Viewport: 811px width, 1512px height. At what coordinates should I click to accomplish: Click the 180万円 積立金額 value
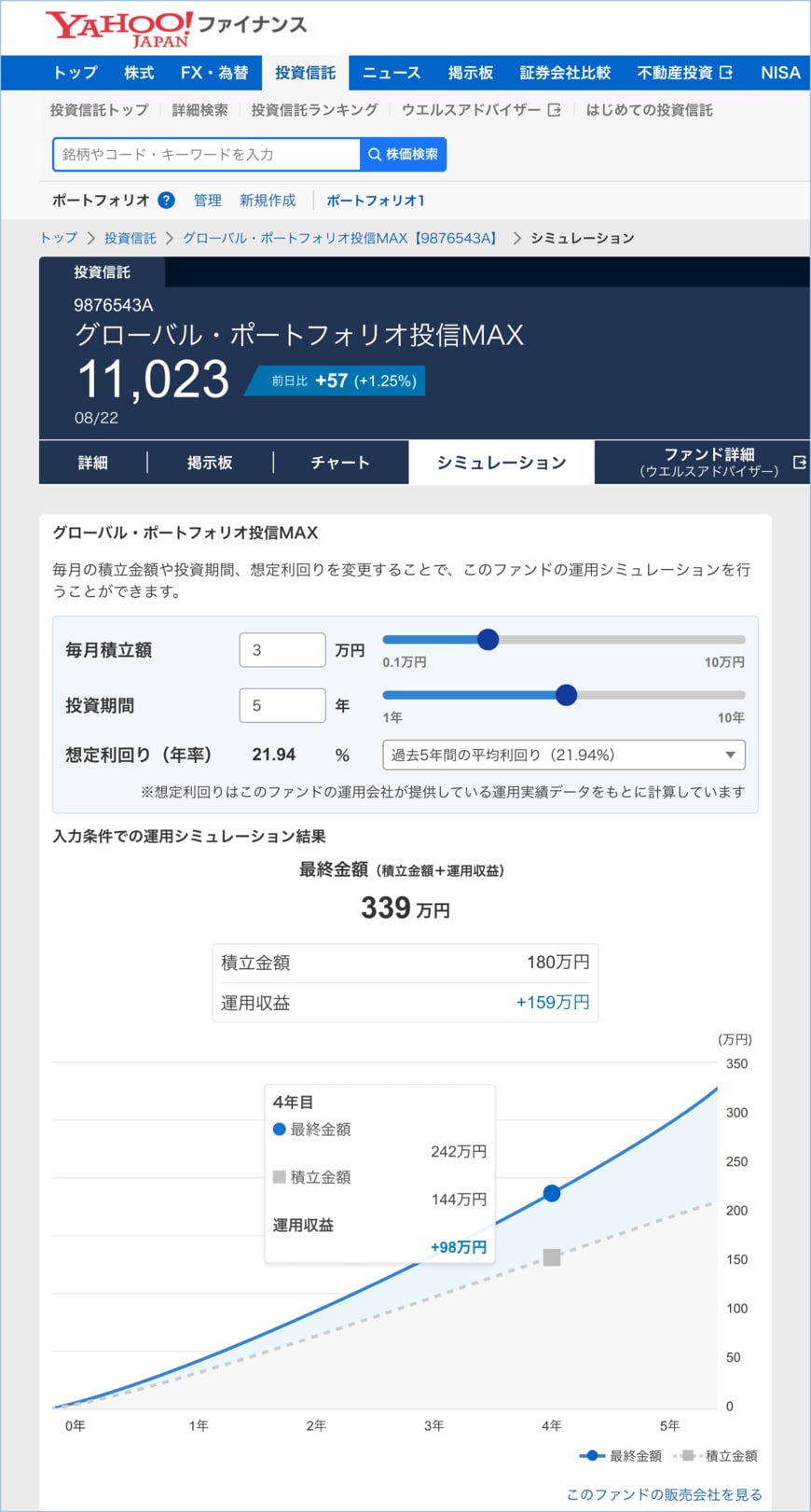[558, 962]
